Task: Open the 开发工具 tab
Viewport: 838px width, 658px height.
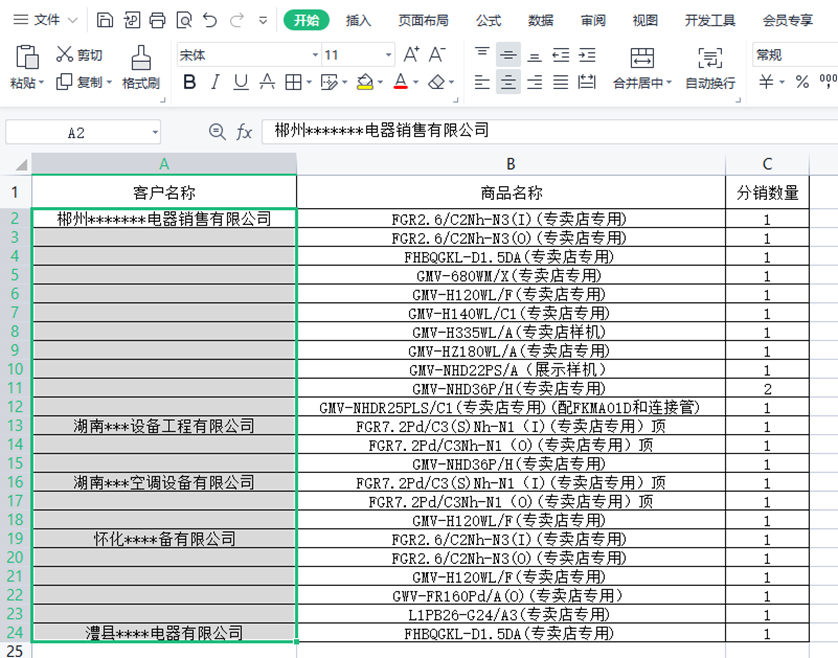Action: click(710, 20)
